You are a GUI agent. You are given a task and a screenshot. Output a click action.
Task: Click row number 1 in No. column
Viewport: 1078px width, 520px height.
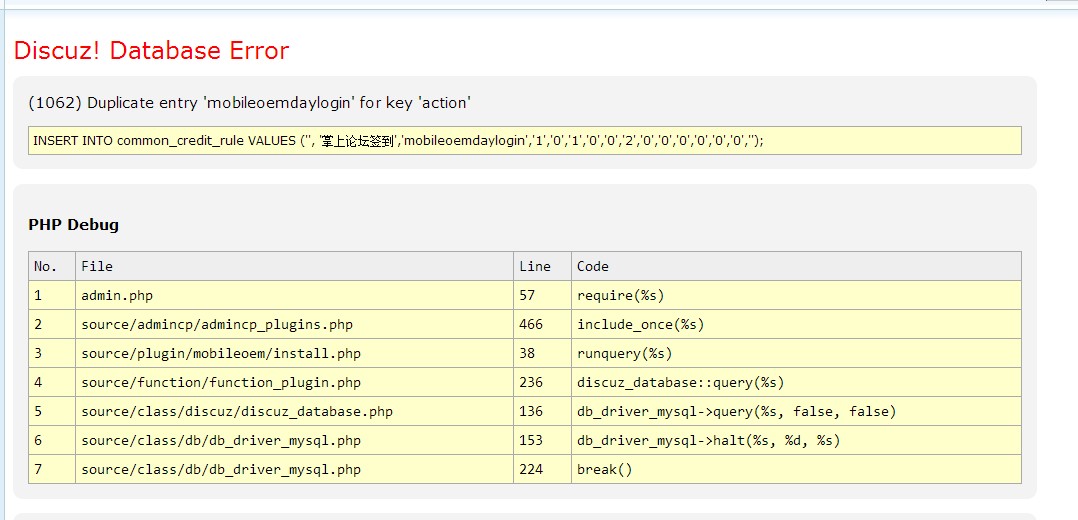click(52, 295)
